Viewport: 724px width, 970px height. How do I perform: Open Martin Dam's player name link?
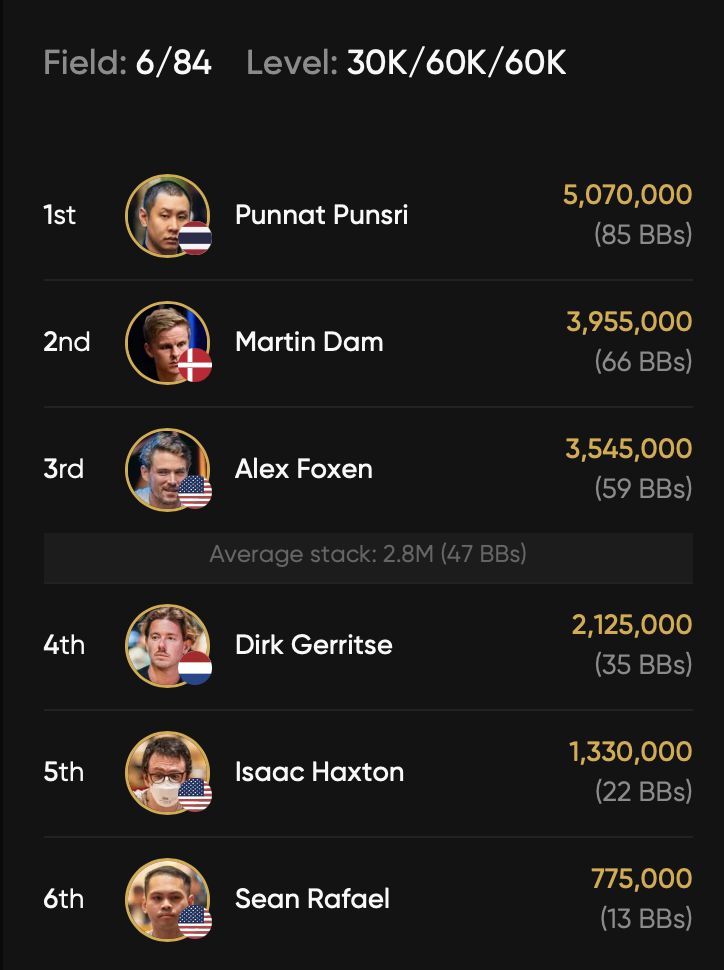[x=309, y=341]
